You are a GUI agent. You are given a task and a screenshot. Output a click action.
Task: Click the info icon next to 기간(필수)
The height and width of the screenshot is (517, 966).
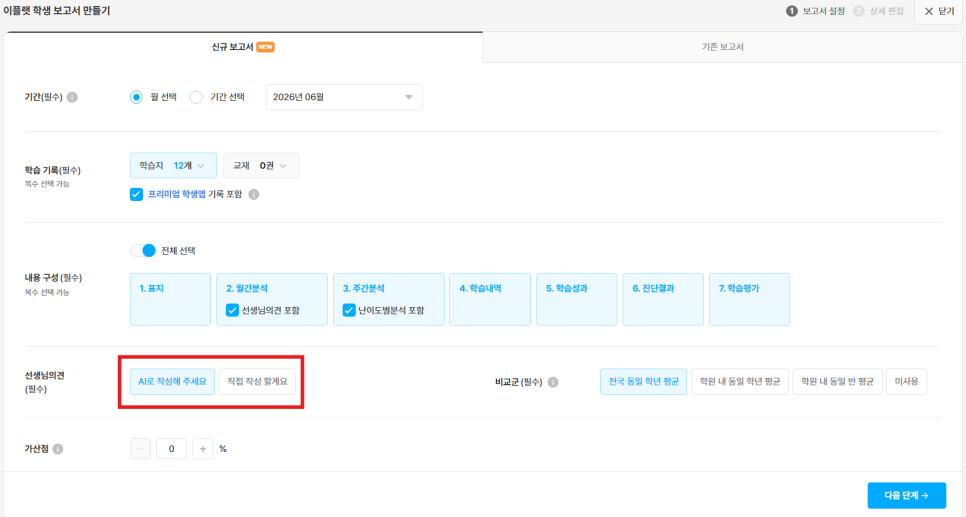72,97
